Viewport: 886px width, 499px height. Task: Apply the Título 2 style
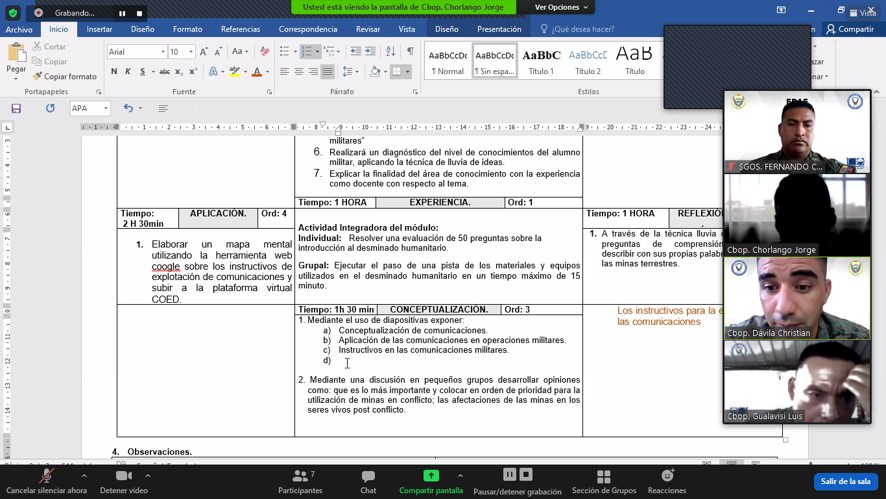pyautogui.click(x=588, y=61)
